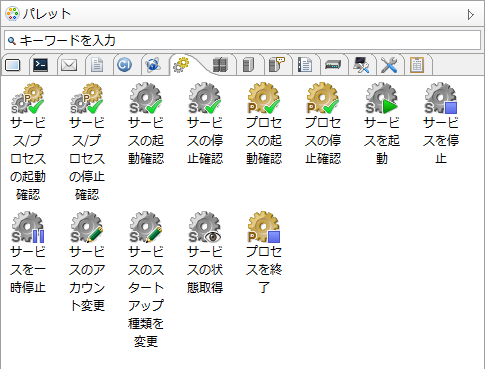Screen dimensions: 485x369
Task: Switch to the blue CI palette tab
Action: (x=125, y=65)
